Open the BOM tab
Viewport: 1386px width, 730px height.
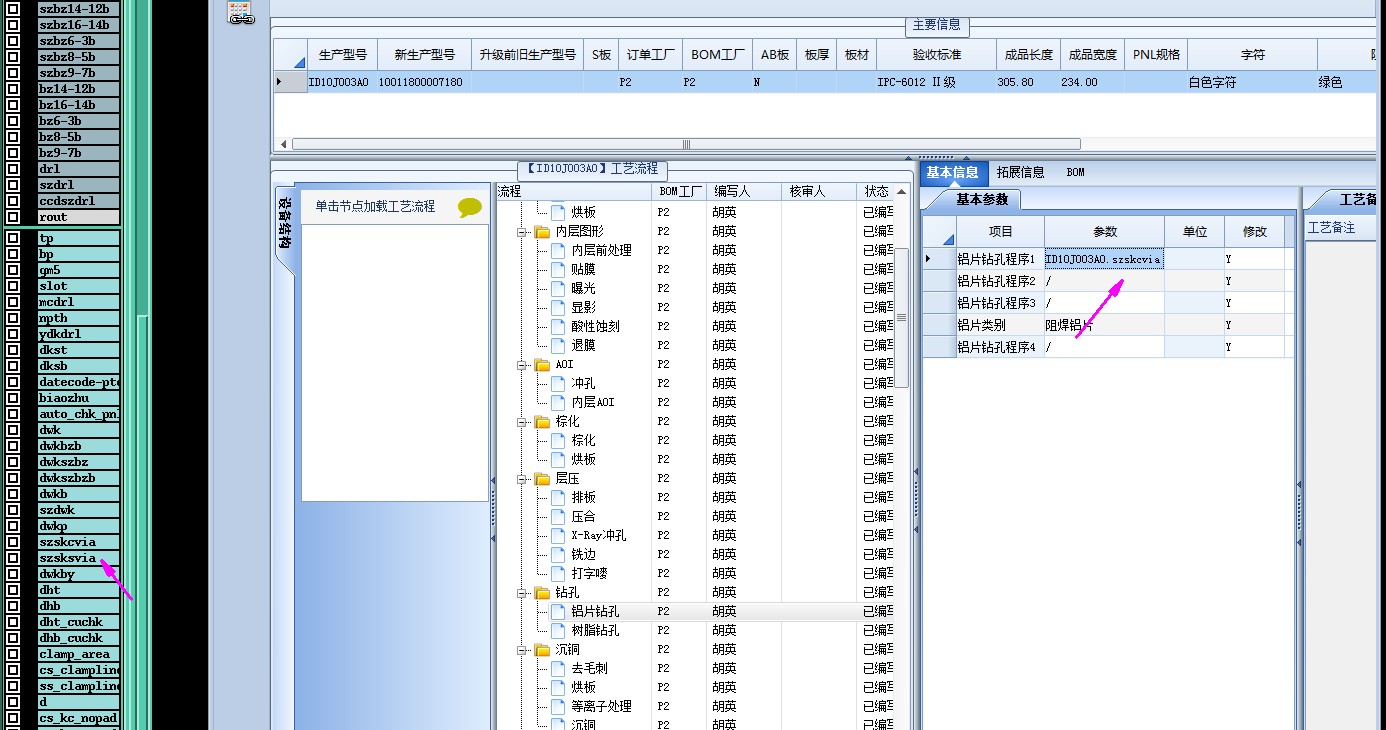(x=1075, y=172)
